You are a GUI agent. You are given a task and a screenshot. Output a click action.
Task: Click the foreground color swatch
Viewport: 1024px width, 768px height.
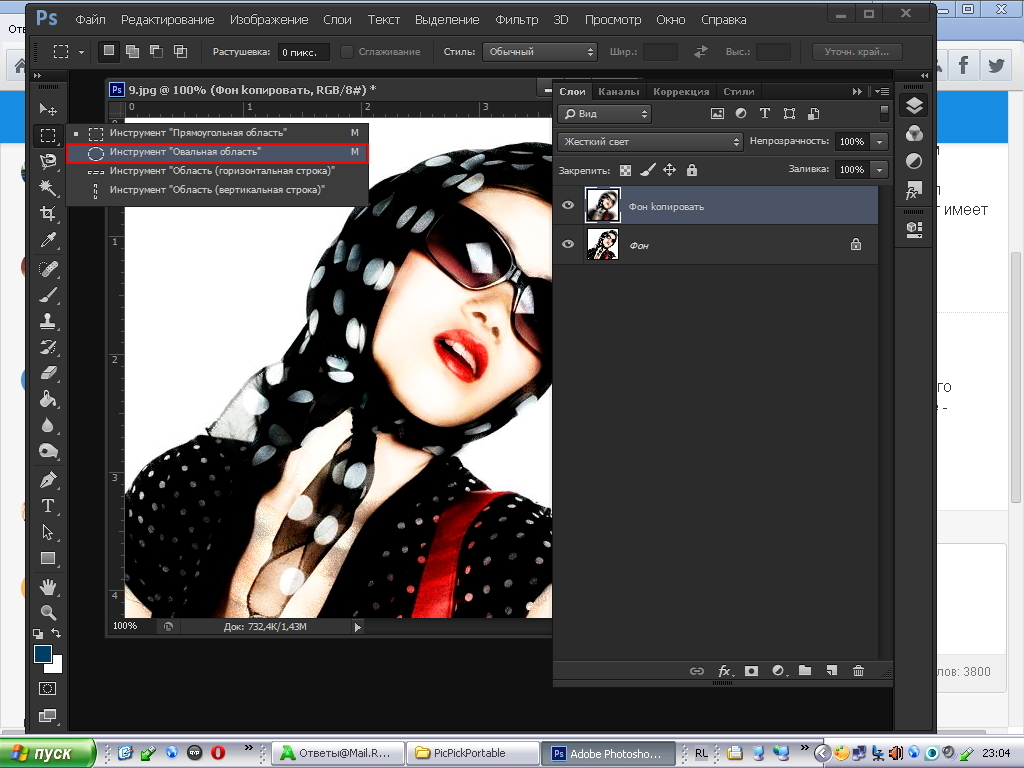pos(42,654)
